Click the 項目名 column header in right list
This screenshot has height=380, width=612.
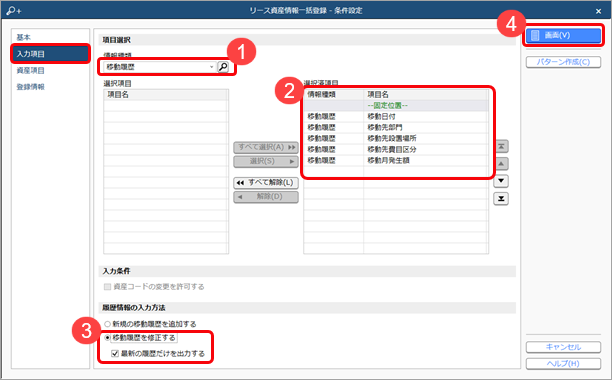click(425, 94)
